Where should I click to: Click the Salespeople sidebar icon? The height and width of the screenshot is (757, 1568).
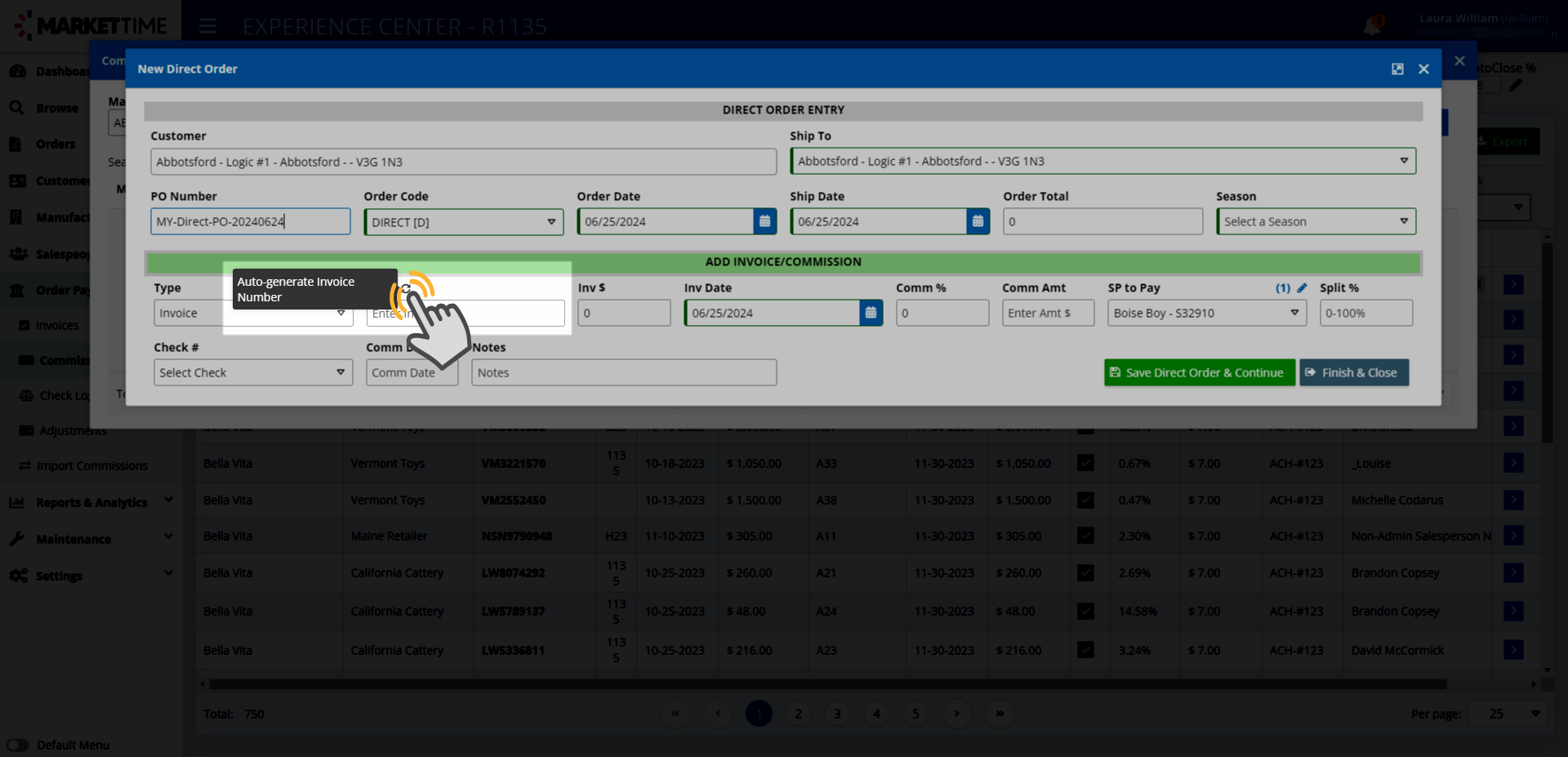point(18,254)
